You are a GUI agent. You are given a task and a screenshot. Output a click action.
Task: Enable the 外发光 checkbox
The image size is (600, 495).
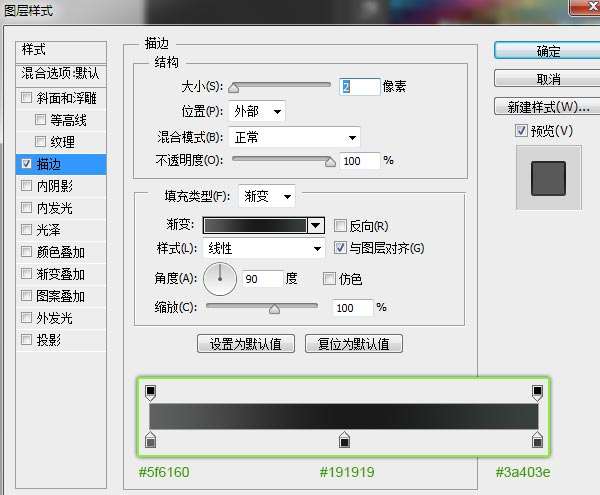click(x=26, y=318)
